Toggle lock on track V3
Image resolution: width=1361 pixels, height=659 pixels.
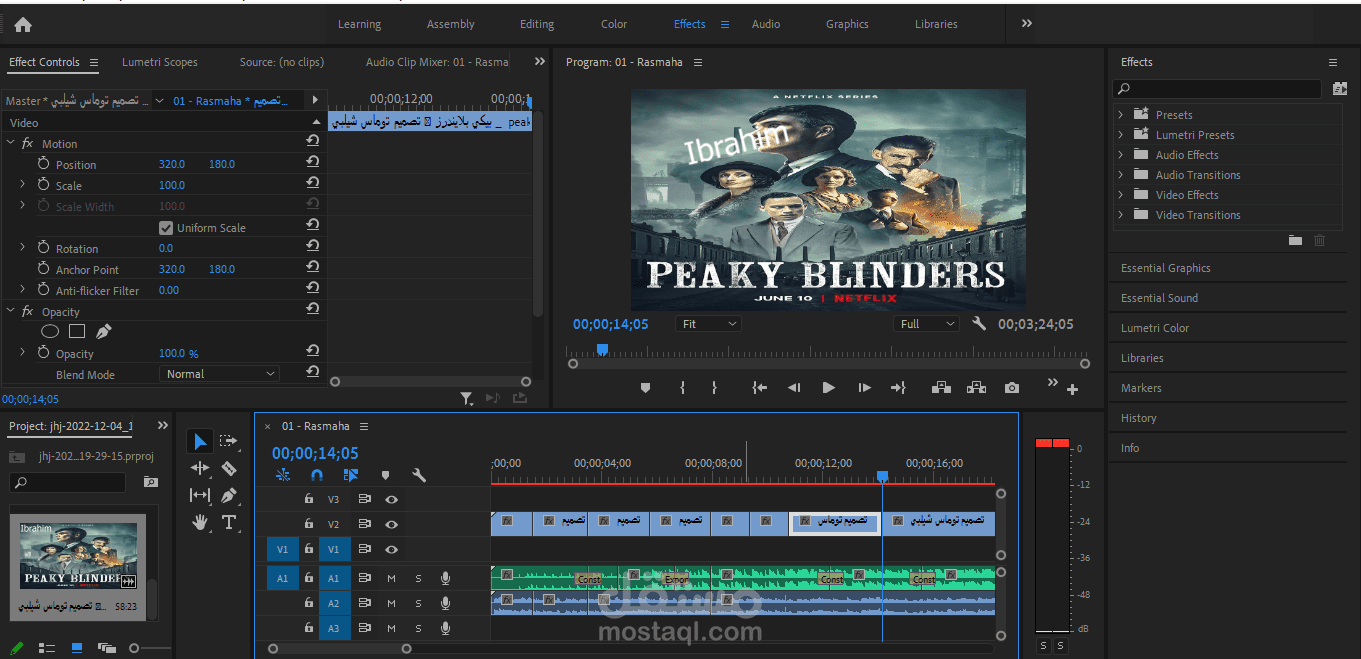point(309,499)
